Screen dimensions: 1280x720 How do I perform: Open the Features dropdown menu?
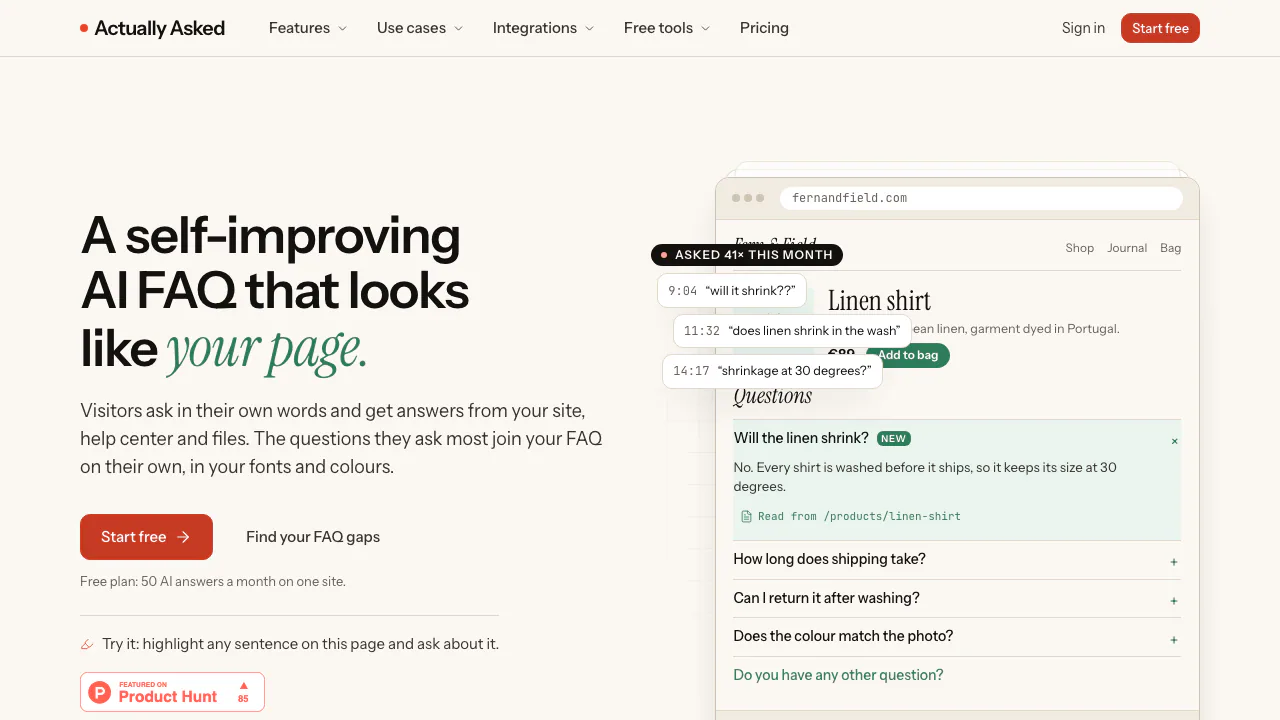(308, 28)
